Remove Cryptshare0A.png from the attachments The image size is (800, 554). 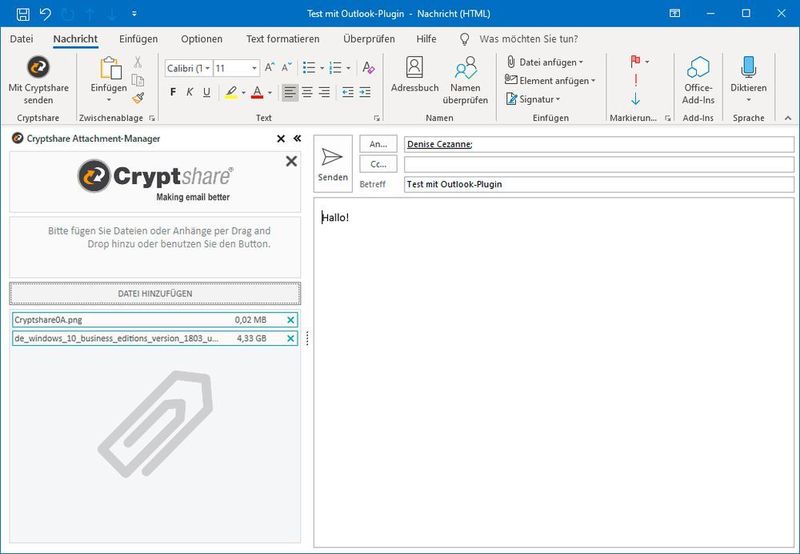pyautogui.click(x=291, y=320)
